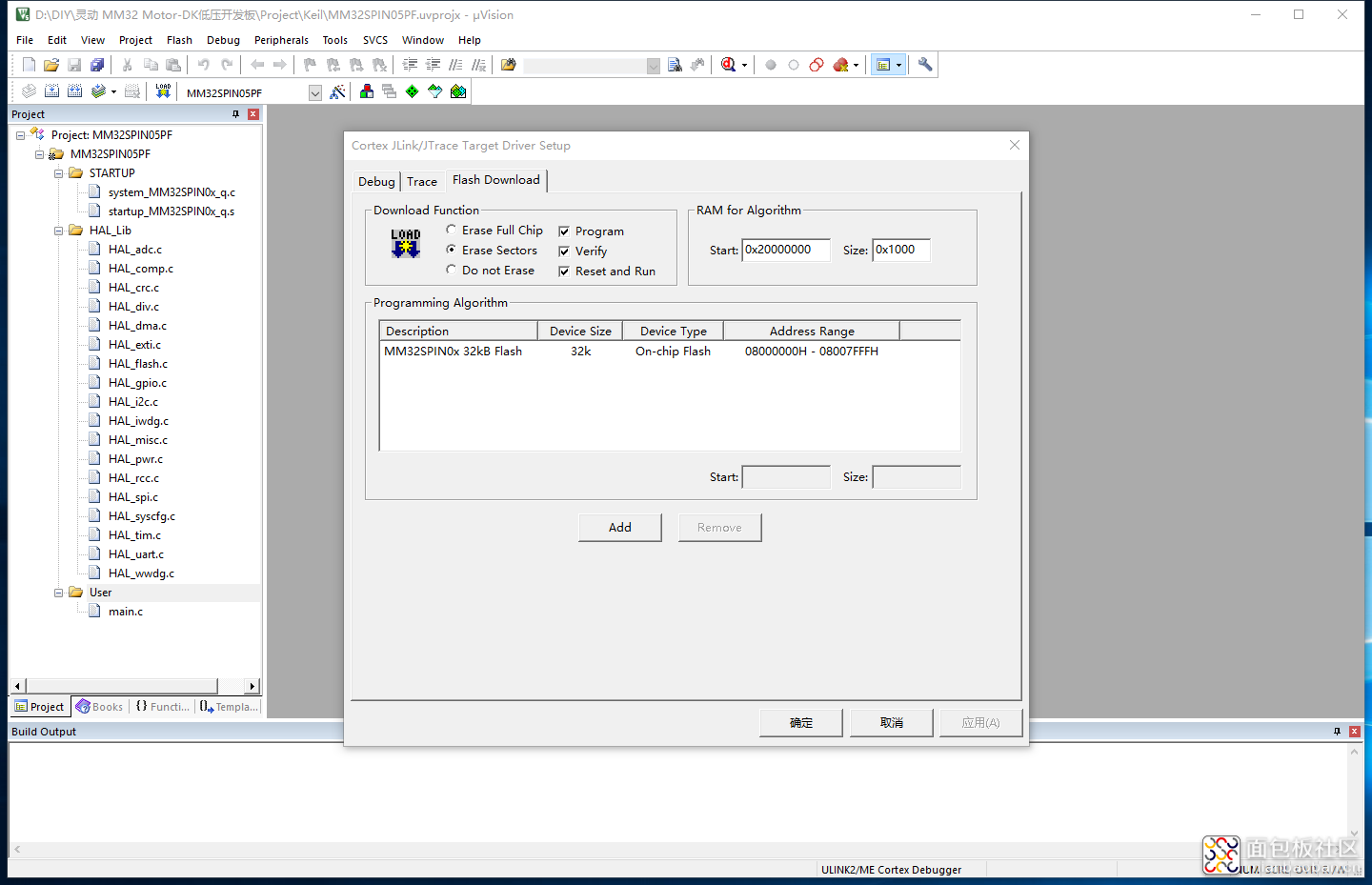Viewport: 1372px width, 885px height.
Task: Switch to the Functions tab in Project panel
Action: (162, 707)
